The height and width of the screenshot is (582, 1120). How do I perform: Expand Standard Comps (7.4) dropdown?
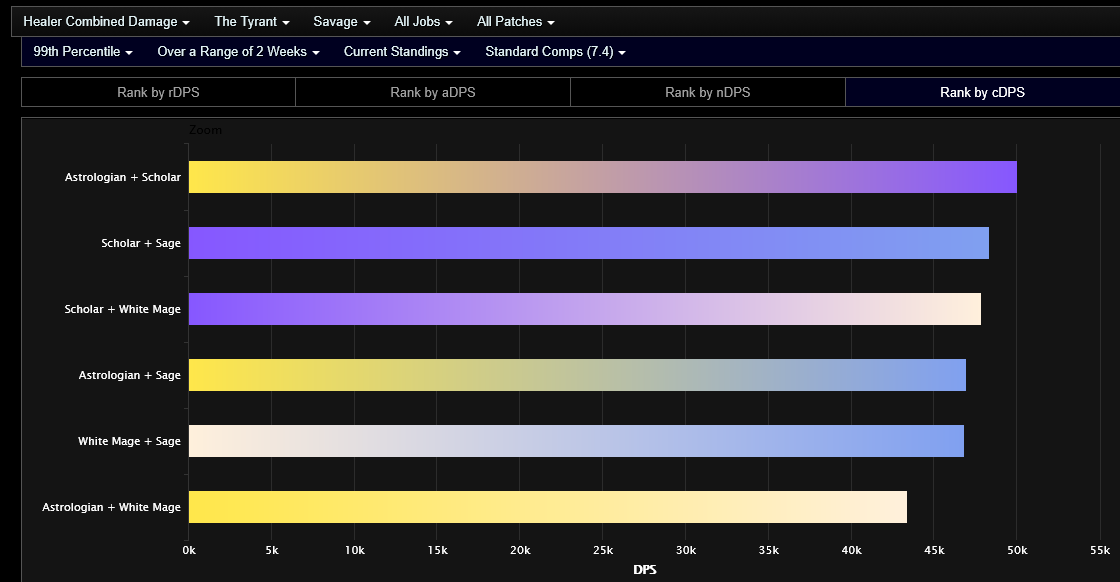pyautogui.click(x=556, y=51)
